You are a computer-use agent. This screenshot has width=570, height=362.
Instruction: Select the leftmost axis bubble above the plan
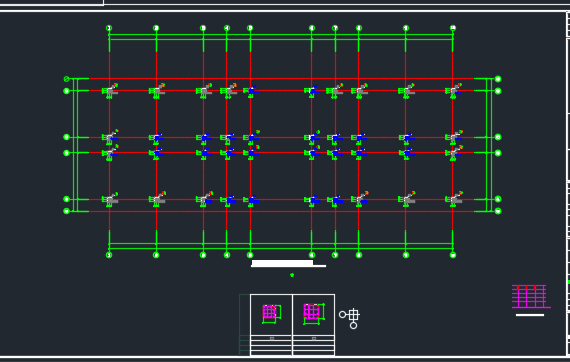pyautogui.click(x=109, y=28)
